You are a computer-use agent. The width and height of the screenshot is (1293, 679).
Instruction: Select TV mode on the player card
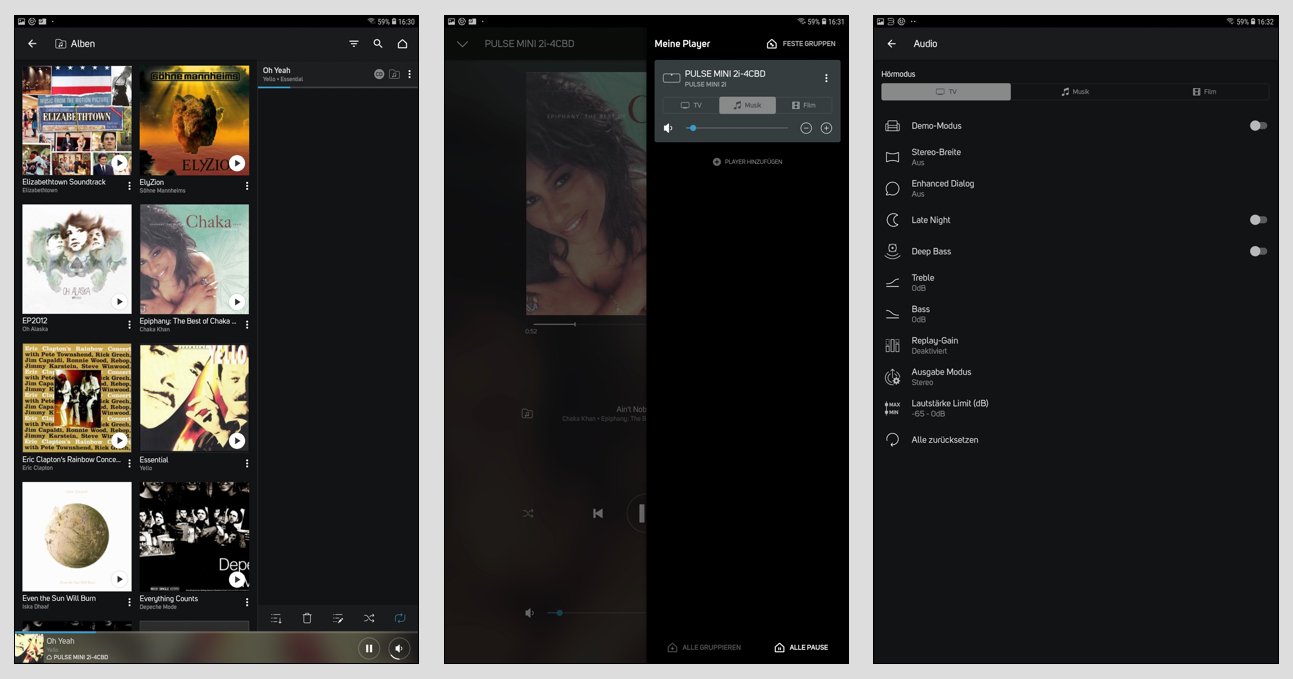pyautogui.click(x=691, y=105)
